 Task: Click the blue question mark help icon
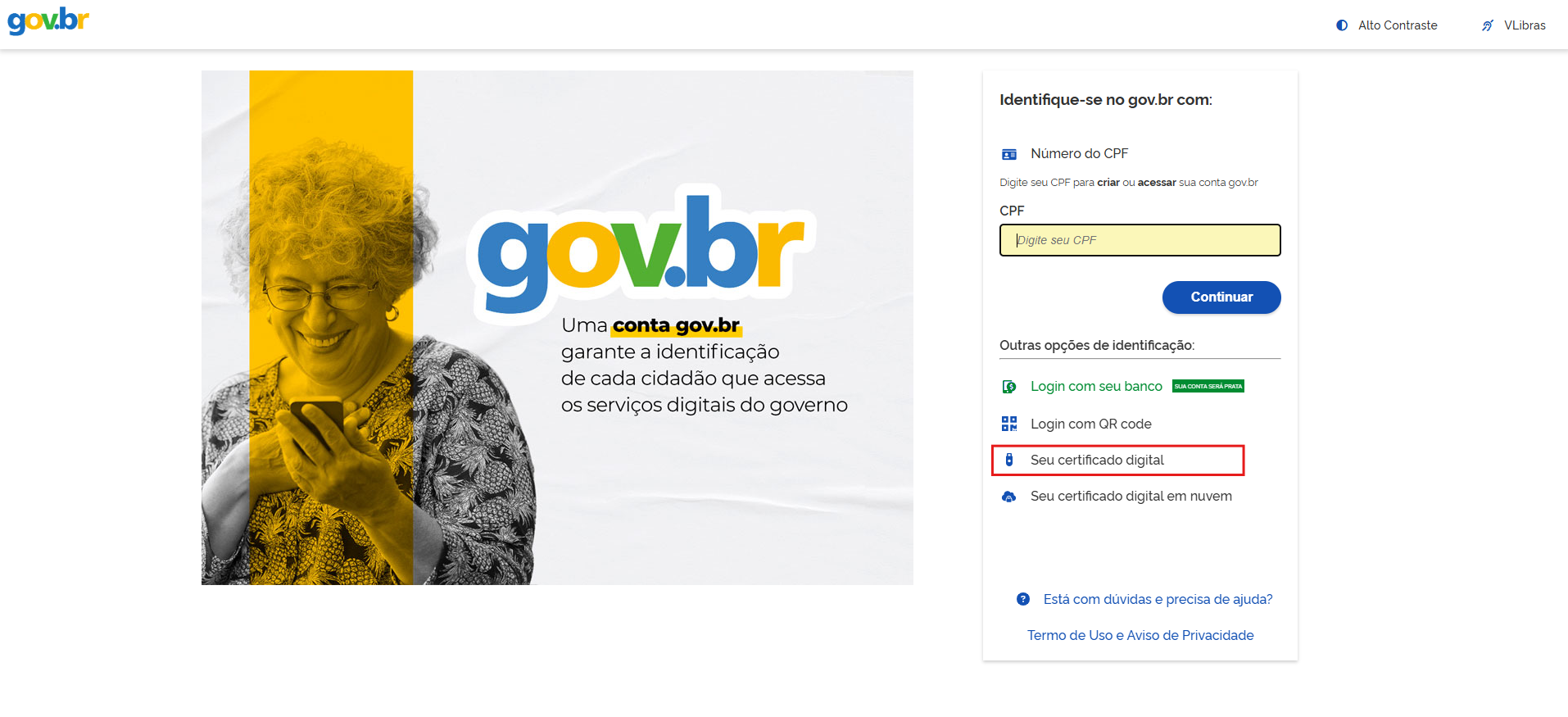coord(1023,599)
